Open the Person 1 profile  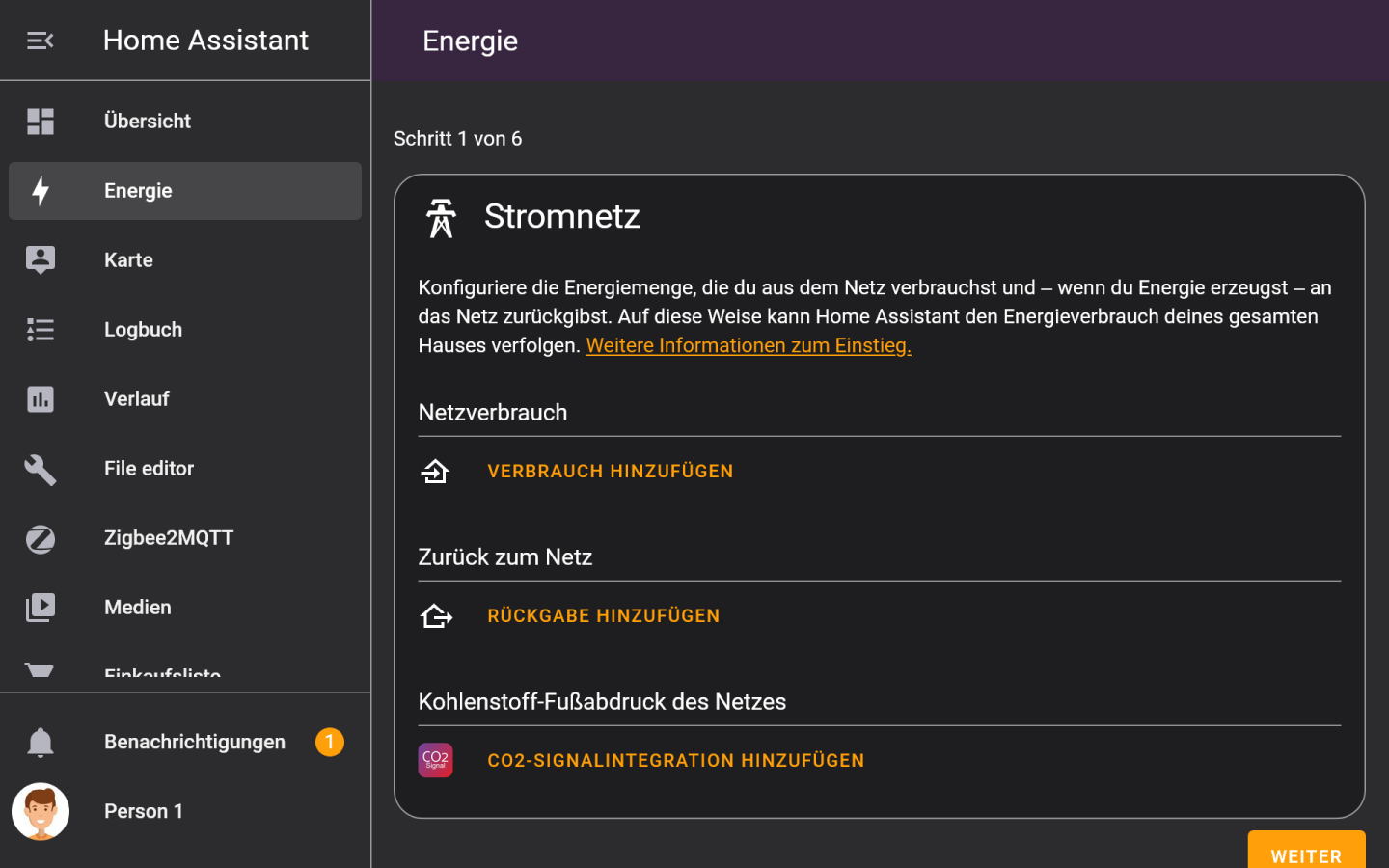pos(185,811)
